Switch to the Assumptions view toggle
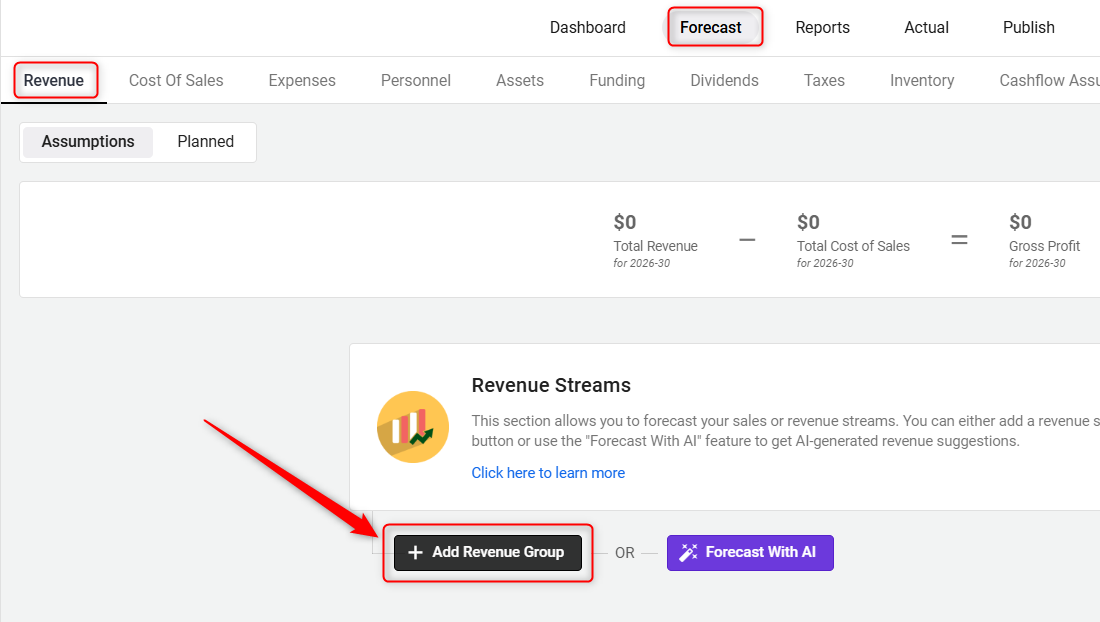Image resolution: width=1100 pixels, height=622 pixels. pos(88,142)
